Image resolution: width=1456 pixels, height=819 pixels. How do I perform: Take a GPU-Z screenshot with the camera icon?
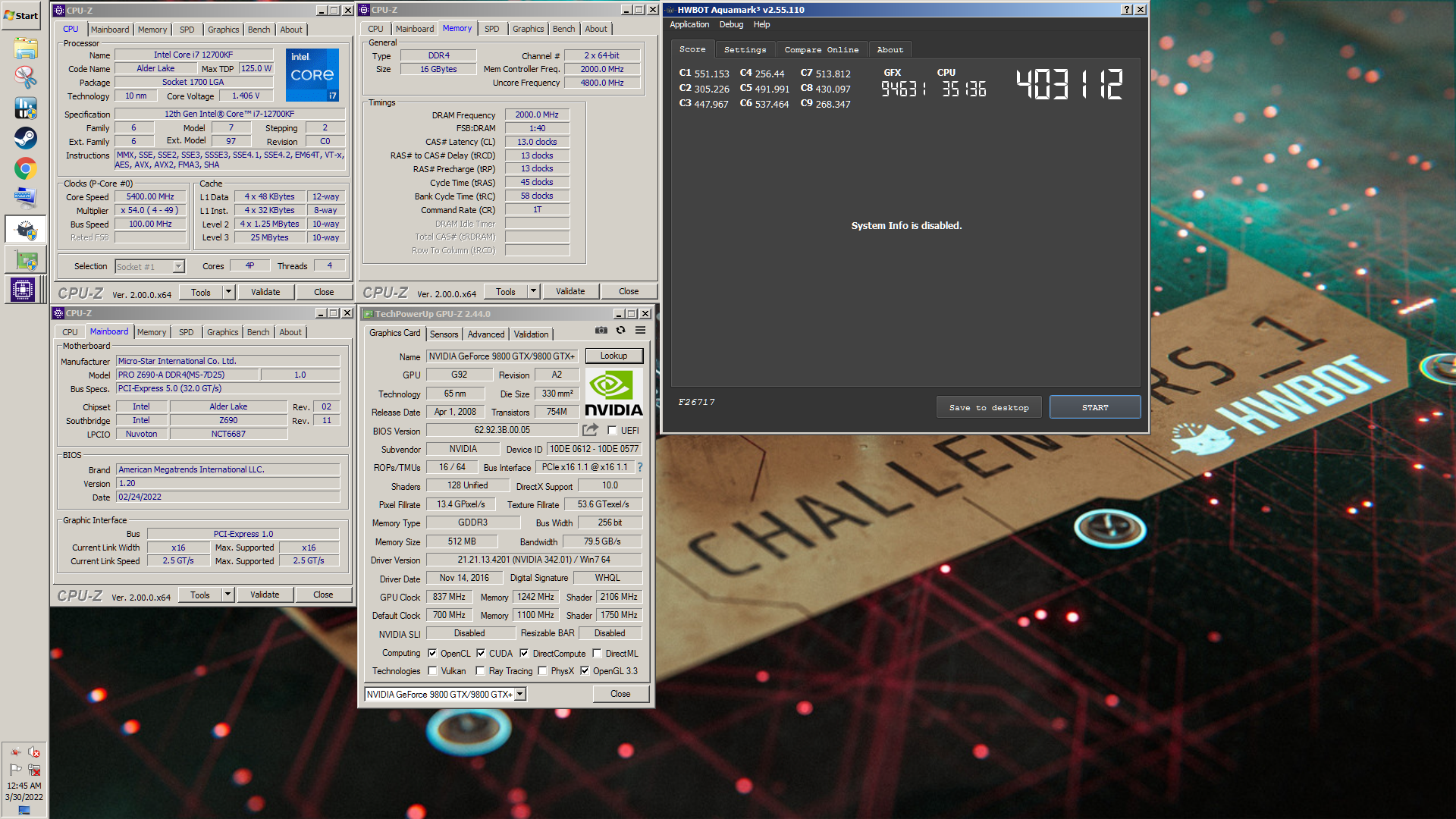(x=601, y=331)
